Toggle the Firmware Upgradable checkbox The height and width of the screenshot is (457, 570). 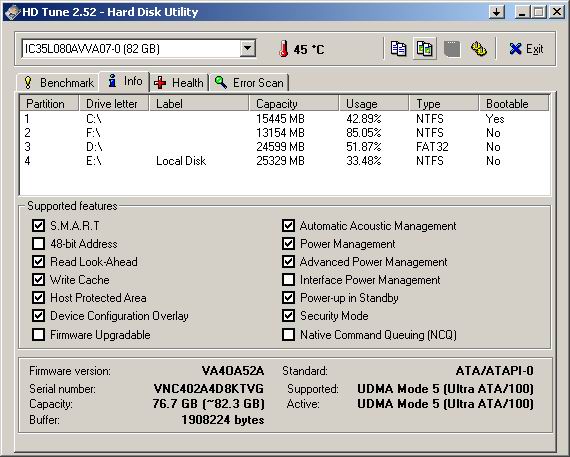(x=38, y=334)
